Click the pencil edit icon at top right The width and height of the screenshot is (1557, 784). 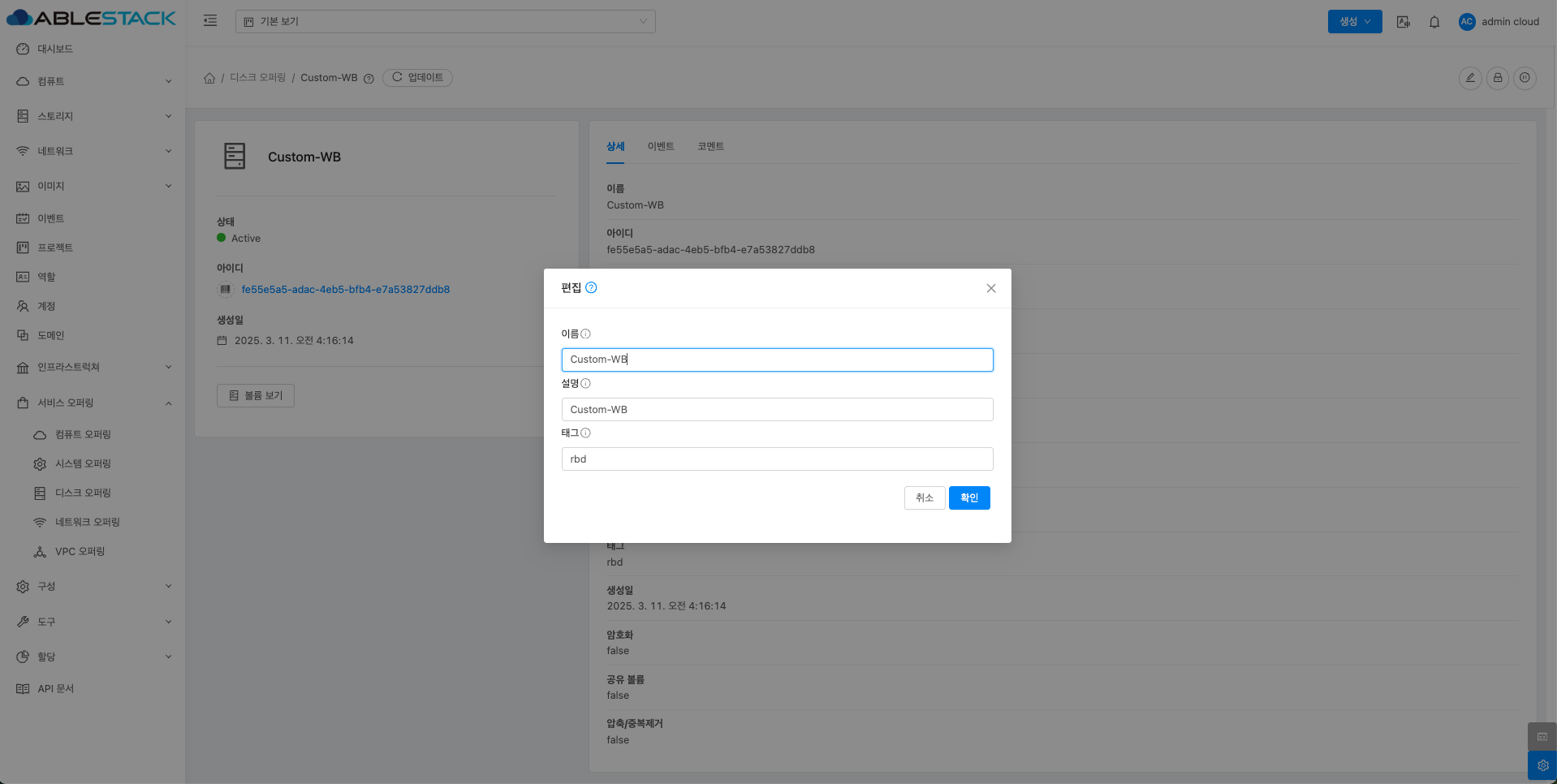point(1470,78)
